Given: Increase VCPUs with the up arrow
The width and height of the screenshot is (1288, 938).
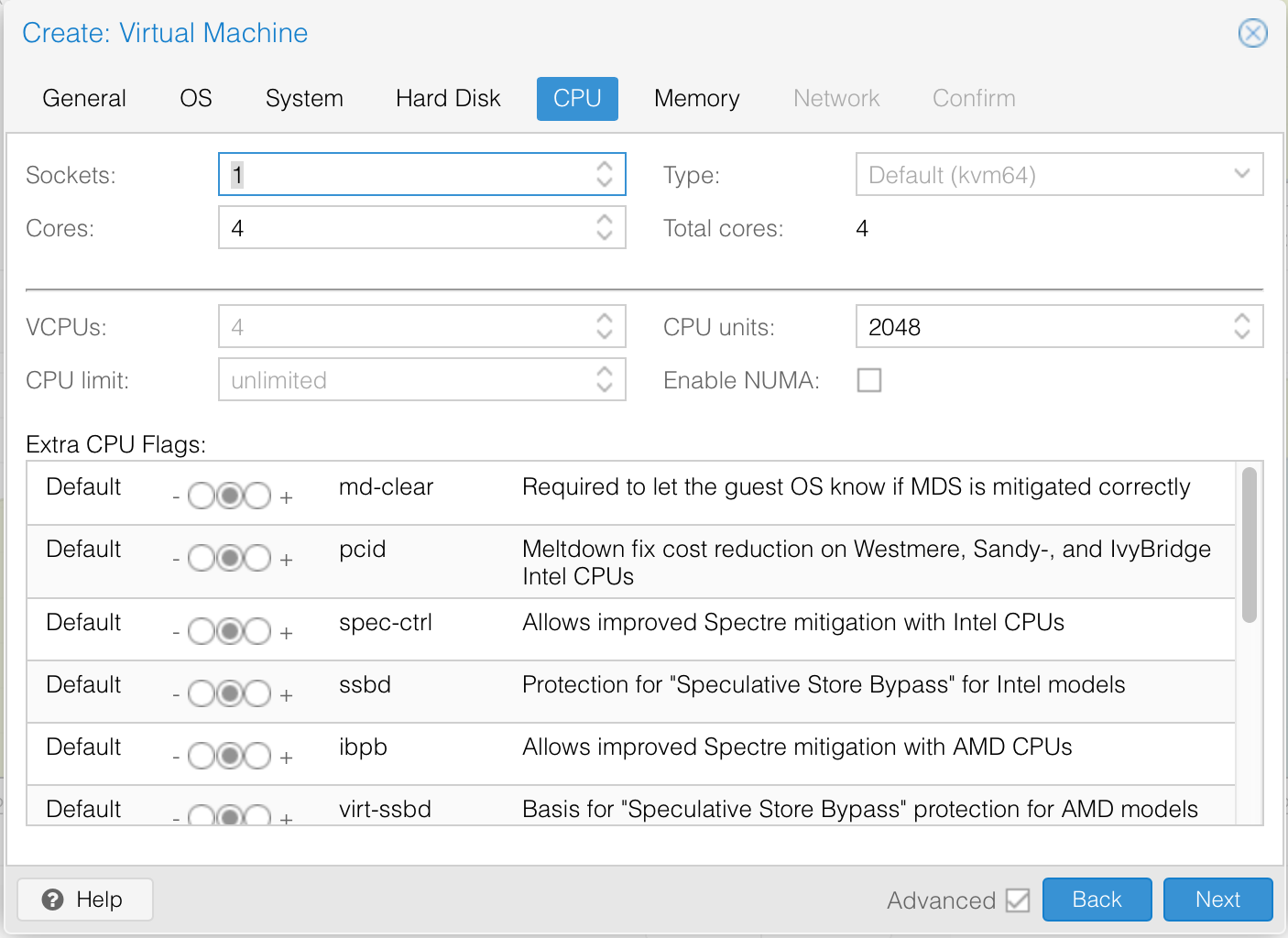Looking at the screenshot, I should 604,320.
